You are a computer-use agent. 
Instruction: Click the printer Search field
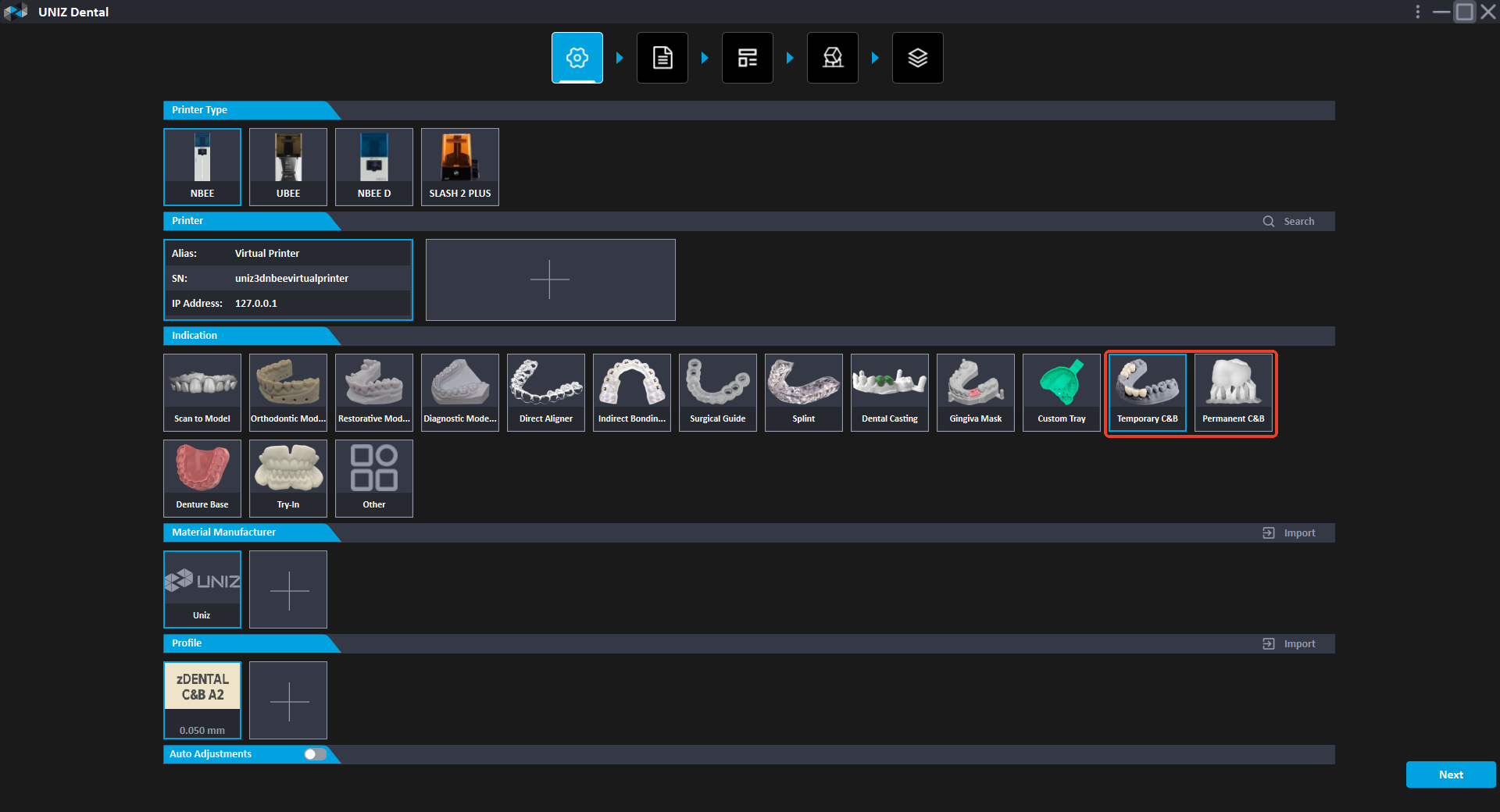(1298, 222)
